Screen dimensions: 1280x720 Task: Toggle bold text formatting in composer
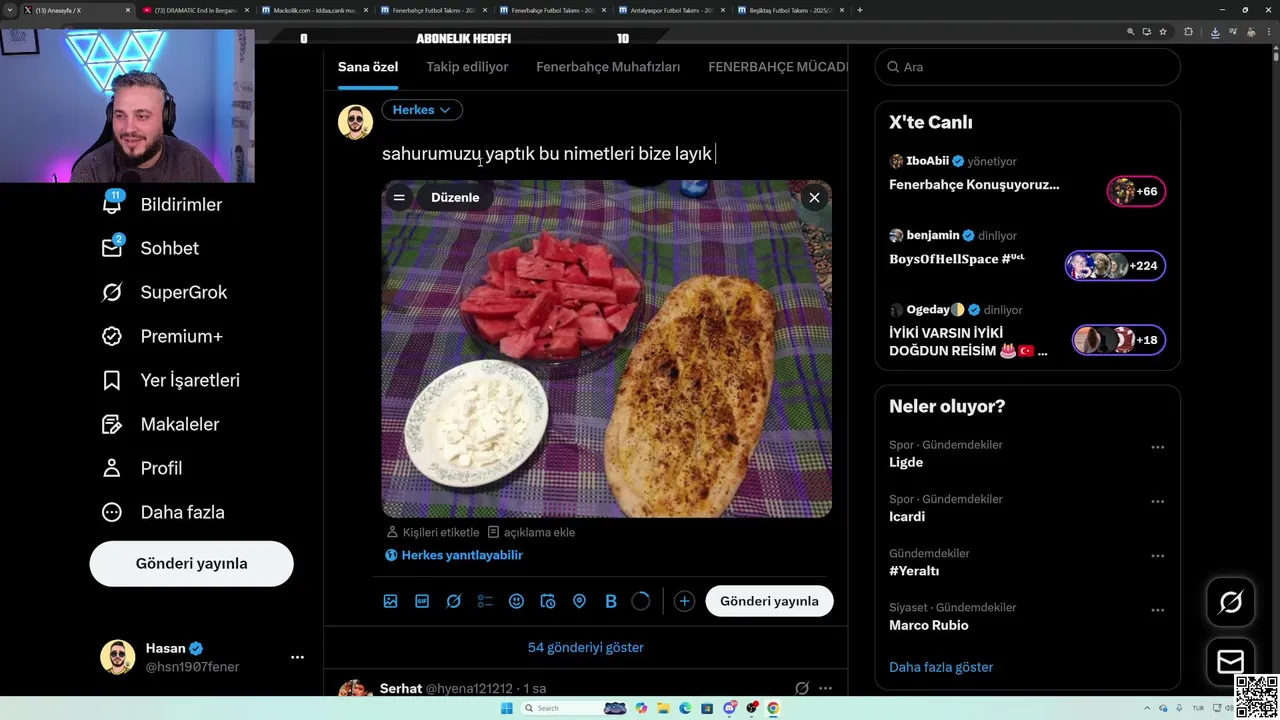click(611, 601)
